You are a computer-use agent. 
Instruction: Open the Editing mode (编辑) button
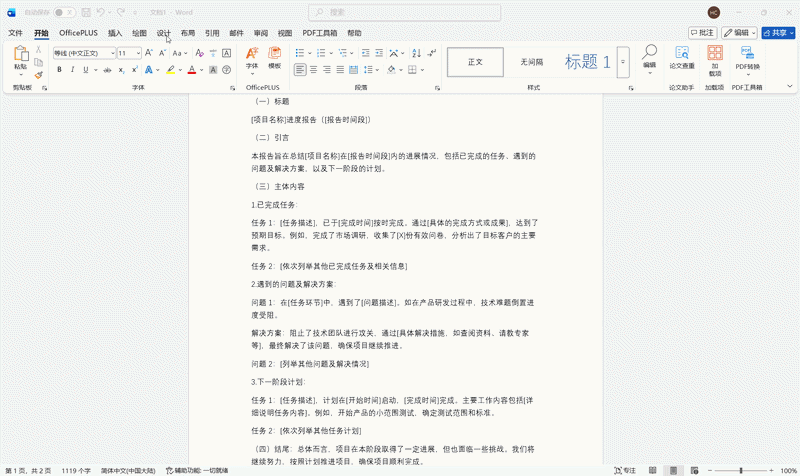[739, 33]
